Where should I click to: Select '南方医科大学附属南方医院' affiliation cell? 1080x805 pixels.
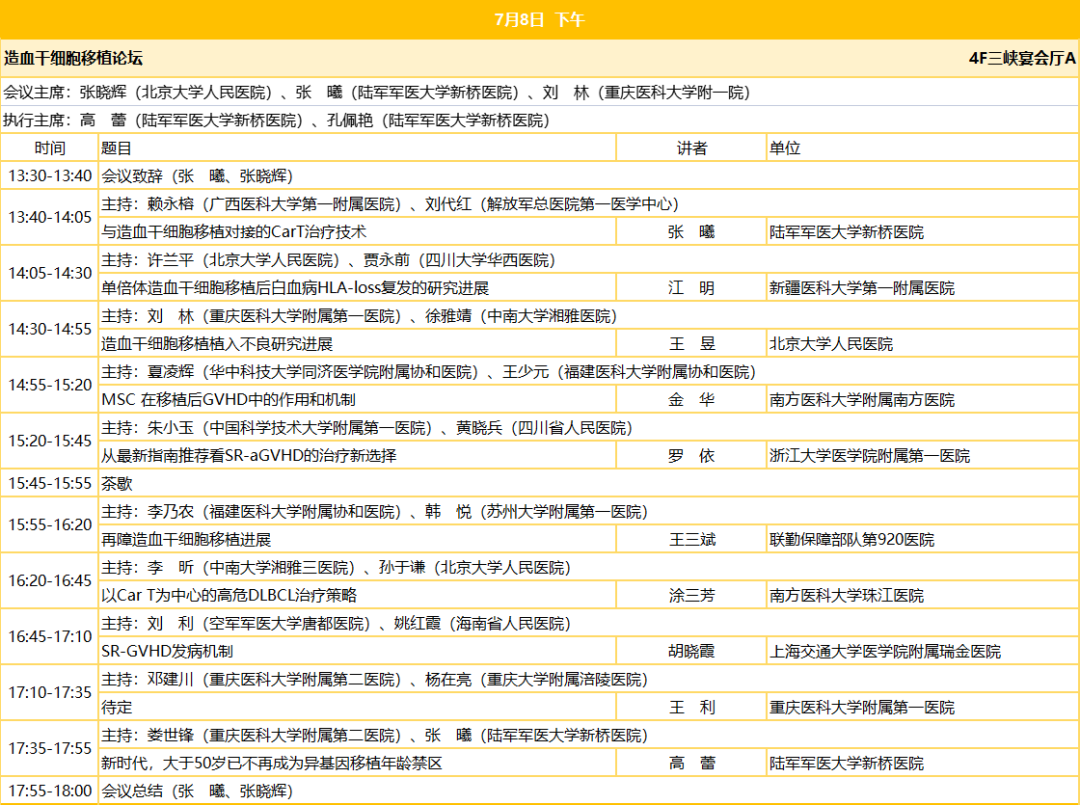[923, 399]
